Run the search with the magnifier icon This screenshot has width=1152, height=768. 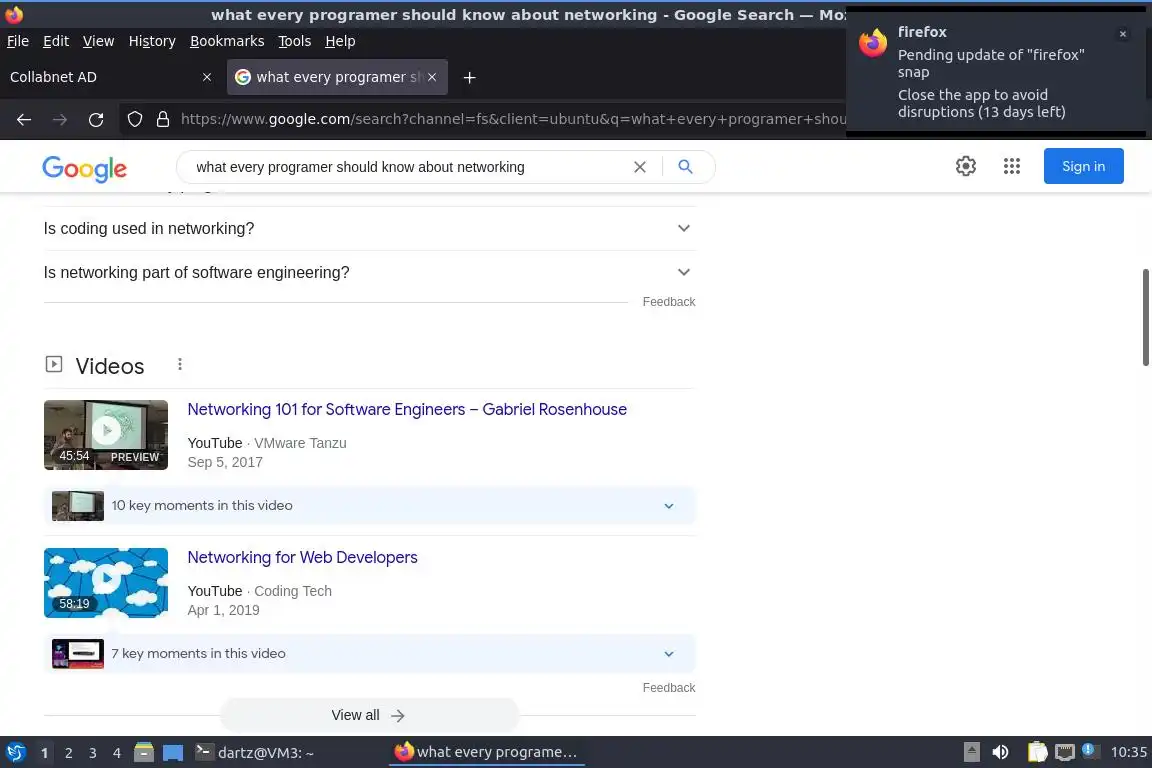[x=685, y=167]
